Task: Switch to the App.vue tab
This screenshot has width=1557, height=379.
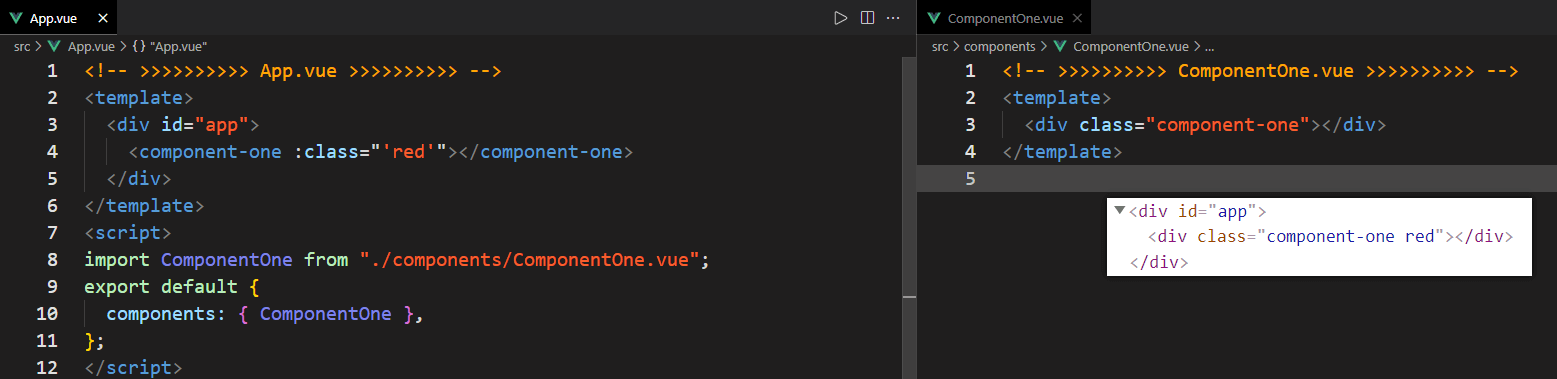Action: [x=58, y=18]
